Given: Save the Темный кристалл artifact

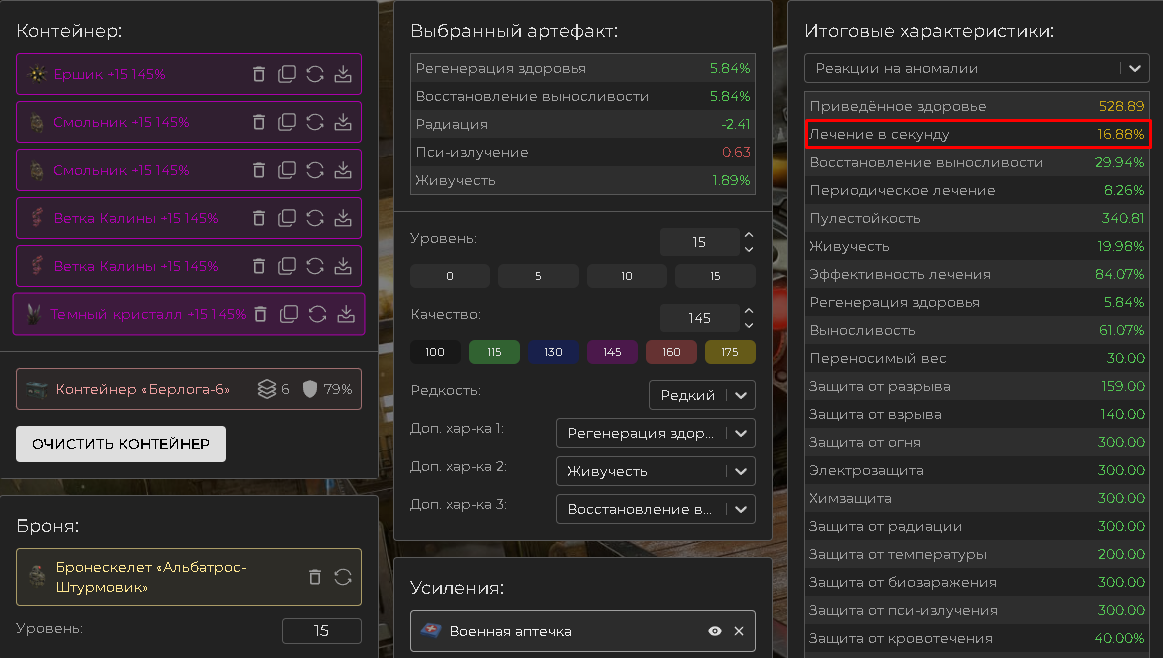Looking at the screenshot, I should pyautogui.click(x=346, y=314).
